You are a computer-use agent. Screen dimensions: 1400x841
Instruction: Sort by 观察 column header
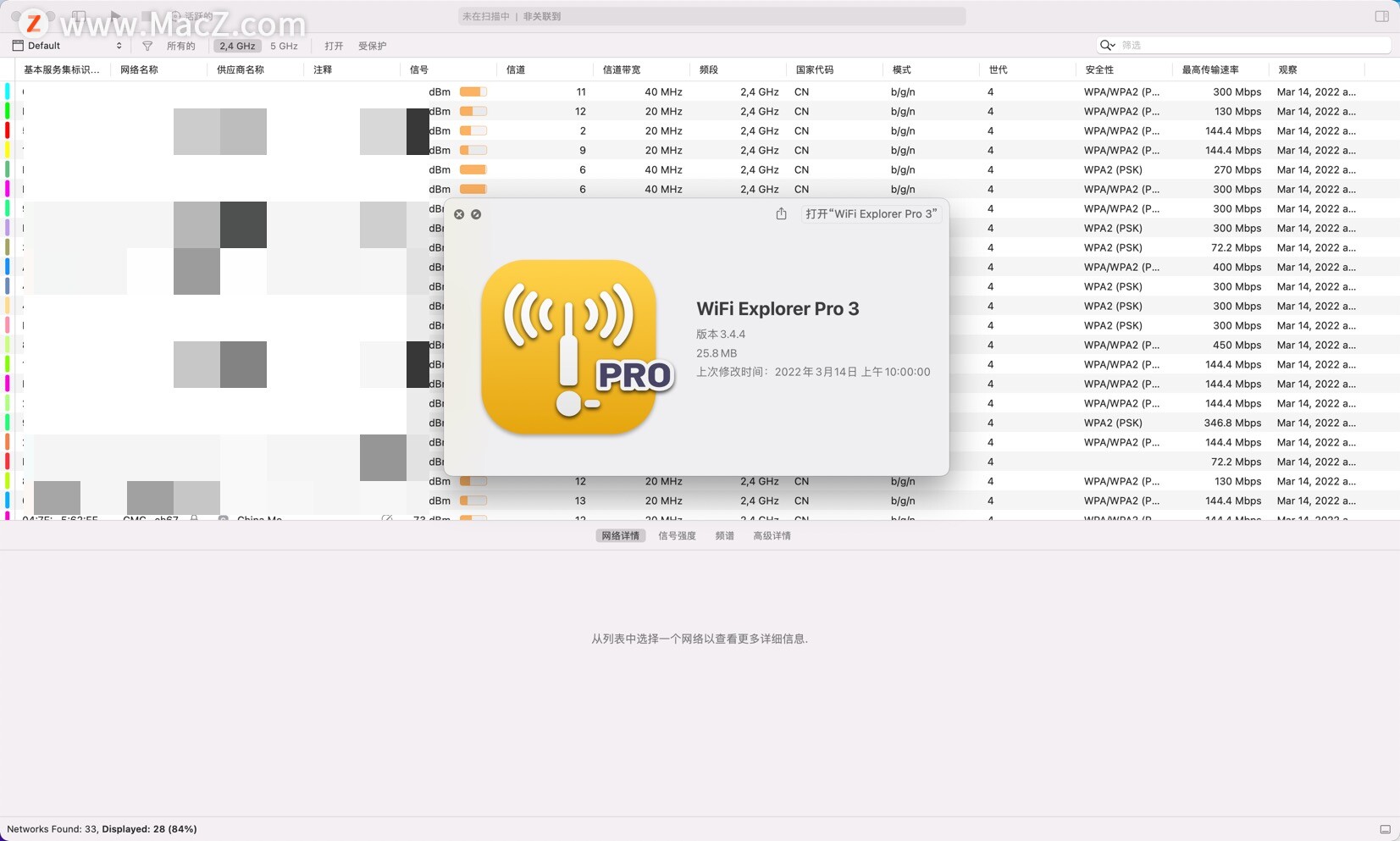pos(1287,69)
